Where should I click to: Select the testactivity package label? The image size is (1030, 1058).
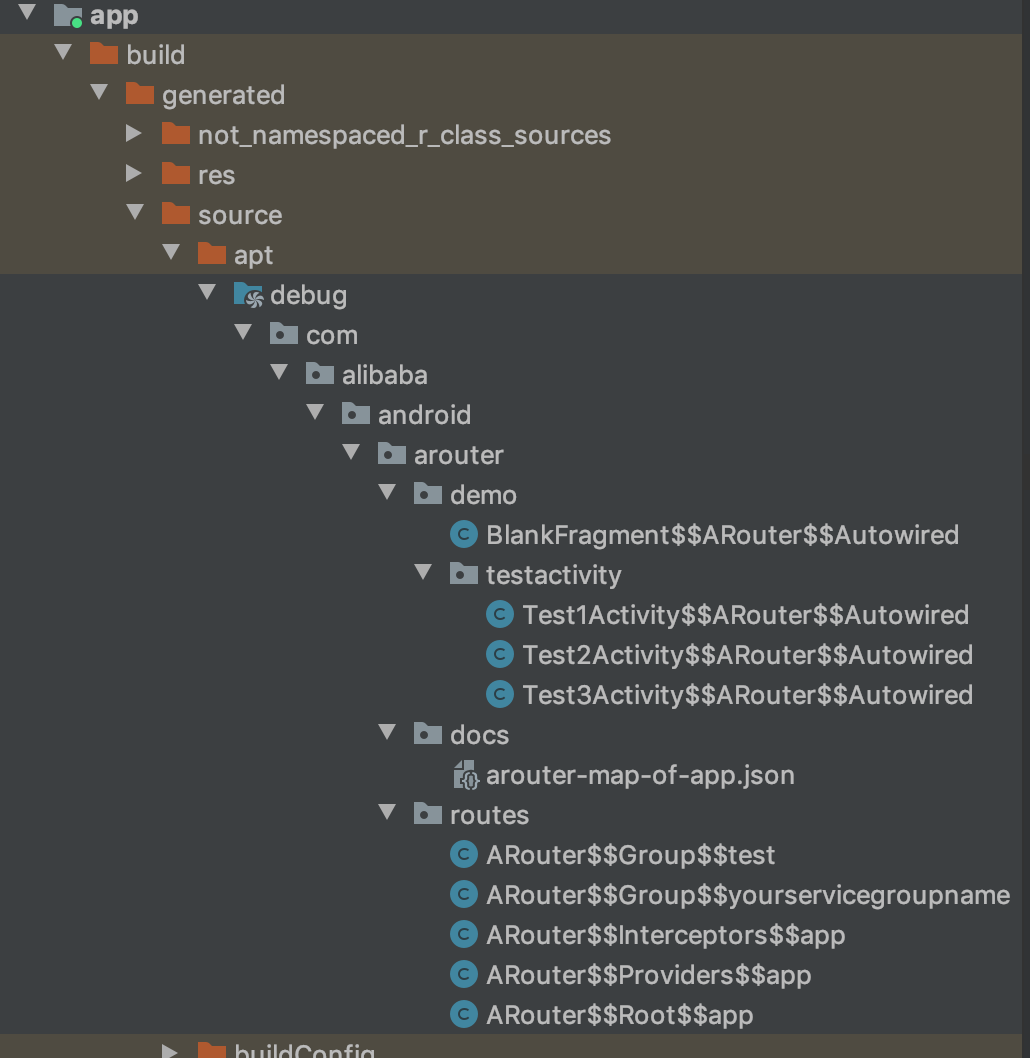coord(554,575)
